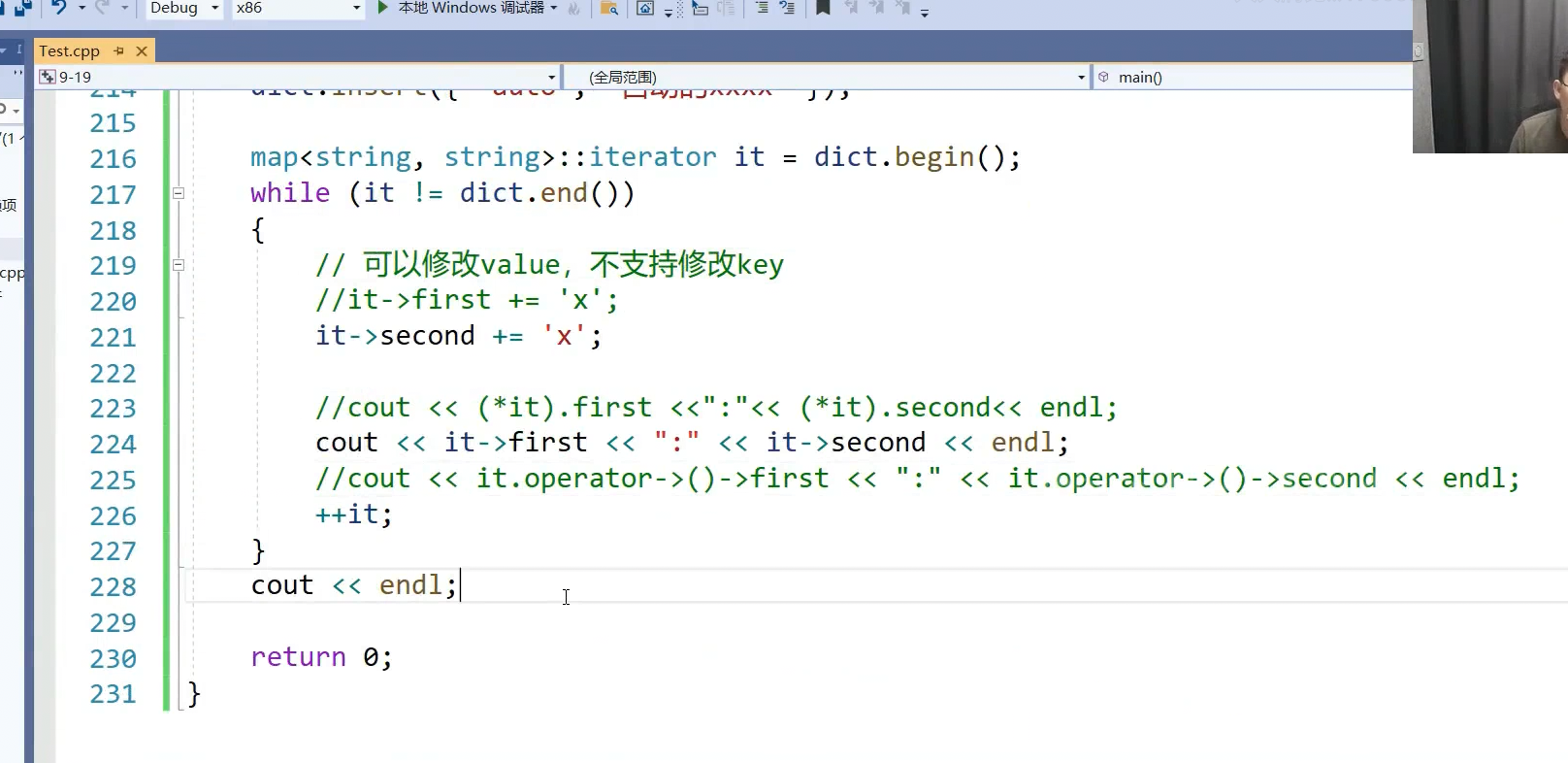Image resolution: width=1568 pixels, height=763 pixels.
Task: Click the '++it;' statement
Action: pos(354,514)
